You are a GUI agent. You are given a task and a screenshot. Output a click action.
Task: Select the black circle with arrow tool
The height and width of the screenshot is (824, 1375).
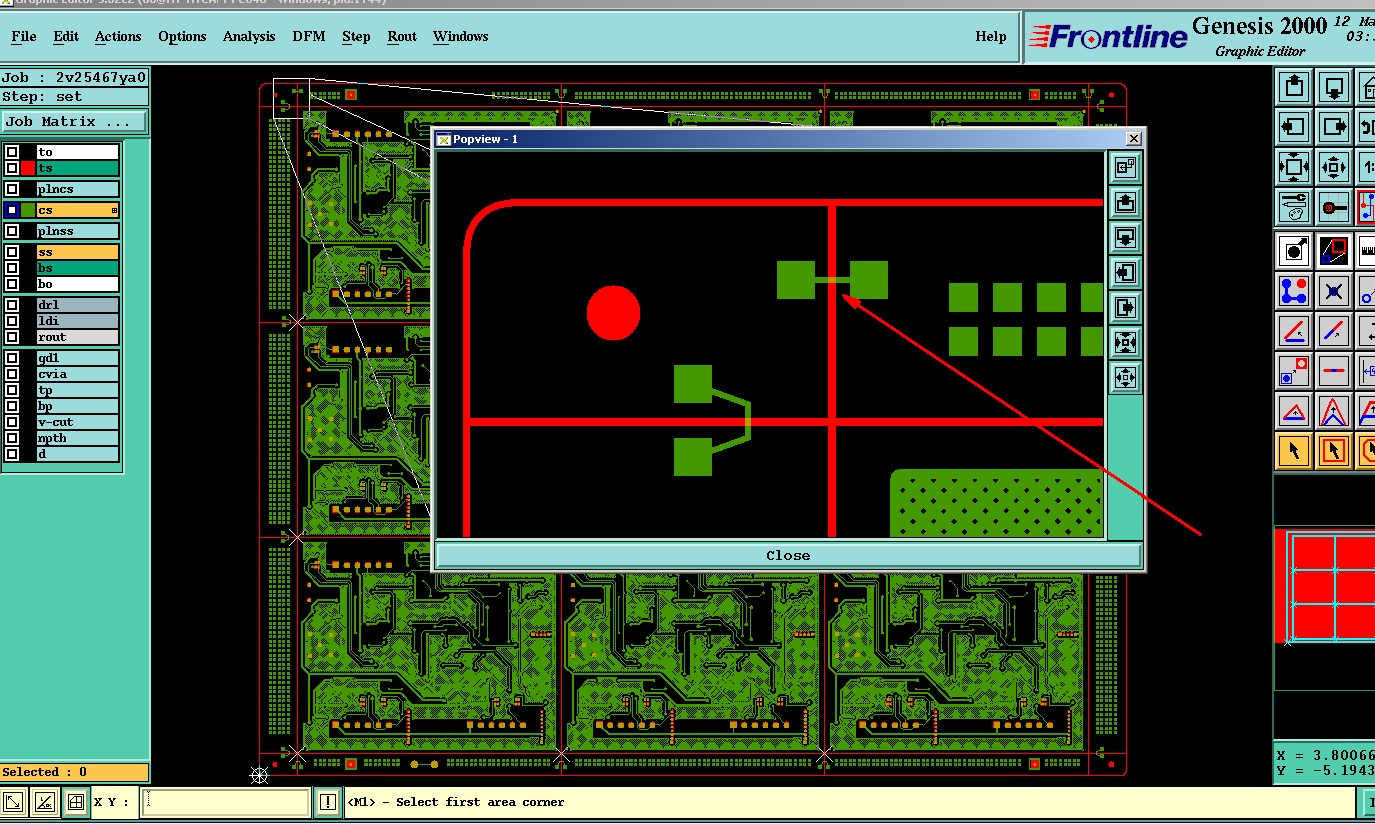pyautogui.click(x=1295, y=250)
